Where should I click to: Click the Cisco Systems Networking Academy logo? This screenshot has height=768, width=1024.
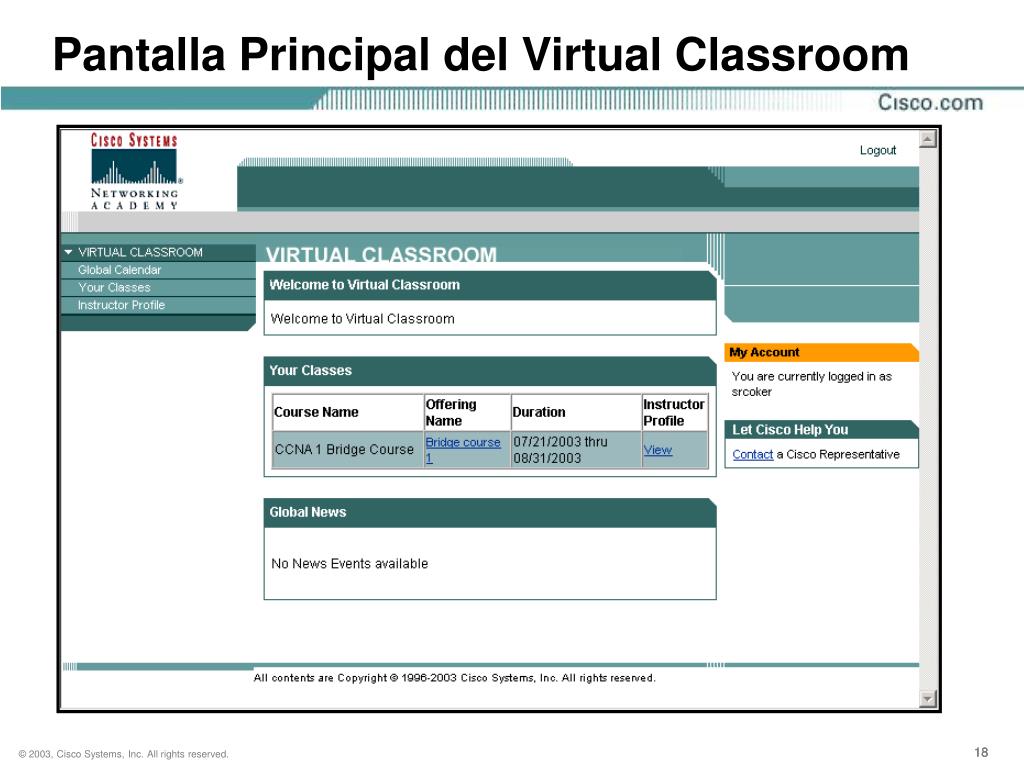[135, 171]
